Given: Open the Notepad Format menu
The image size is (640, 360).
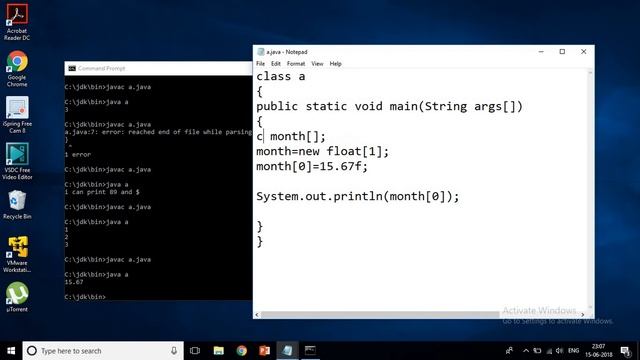Looking at the screenshot, I should pyautogui.click(x=296, y=64).
